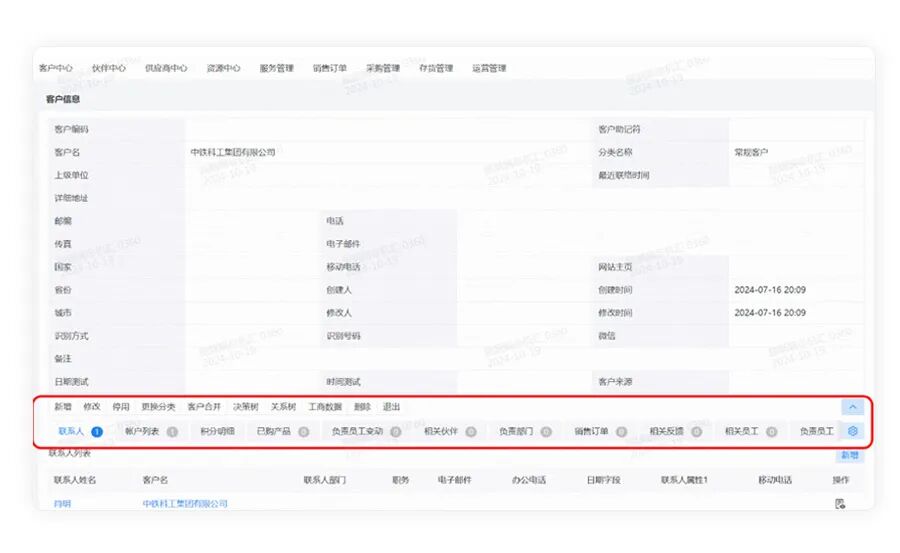
Task: Click 修改 in the action toolbar
Action: [x=92, y=407]
